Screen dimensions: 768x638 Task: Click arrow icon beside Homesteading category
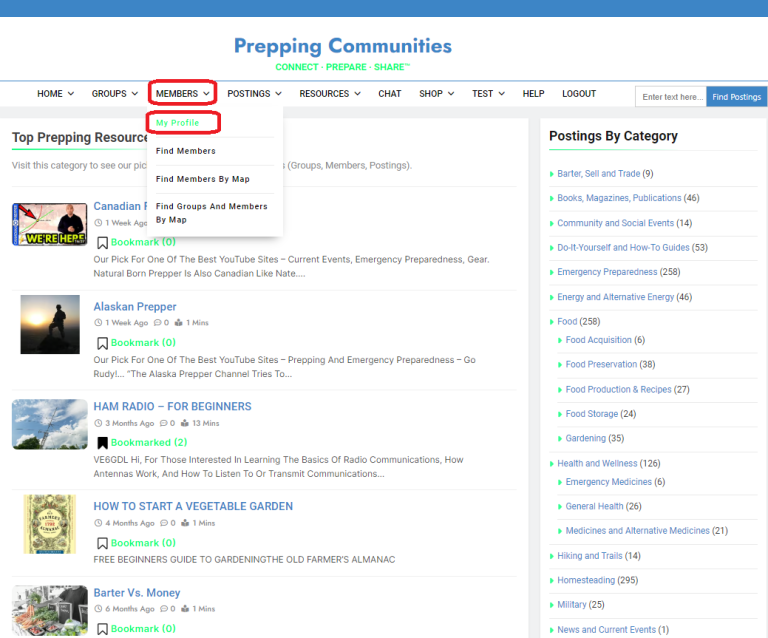click(x=551, y=580)
